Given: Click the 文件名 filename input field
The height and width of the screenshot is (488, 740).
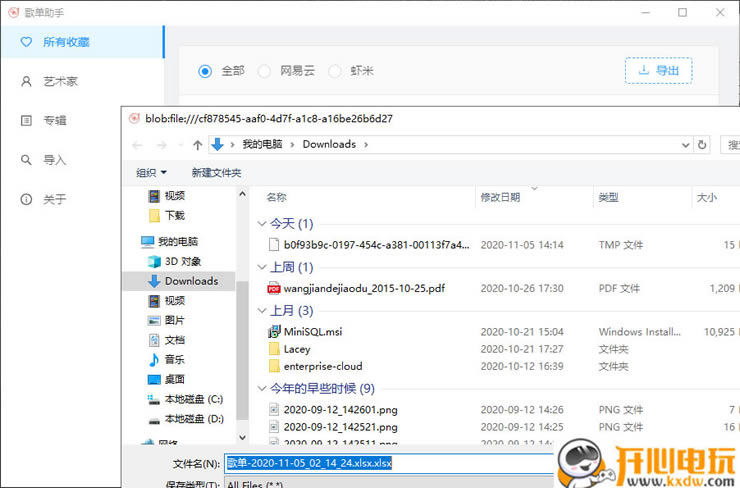Looking at the screenshot, I should pyautogui.click(x=389, y=463).
